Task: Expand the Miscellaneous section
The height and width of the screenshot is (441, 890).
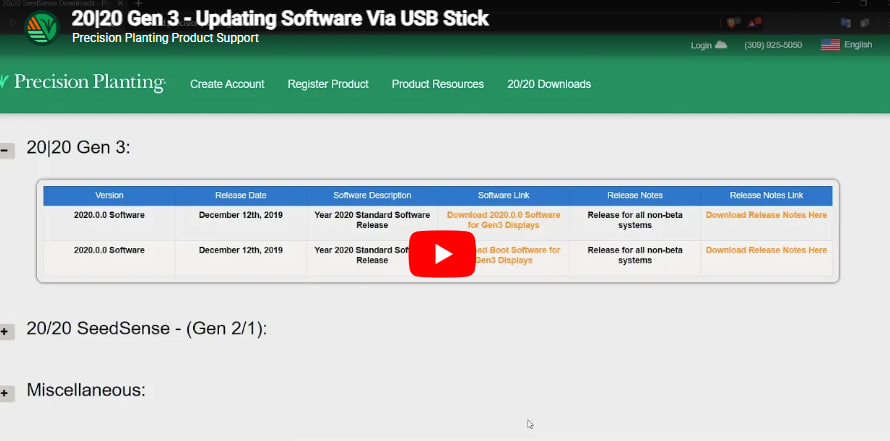Action: coord(6,393)
